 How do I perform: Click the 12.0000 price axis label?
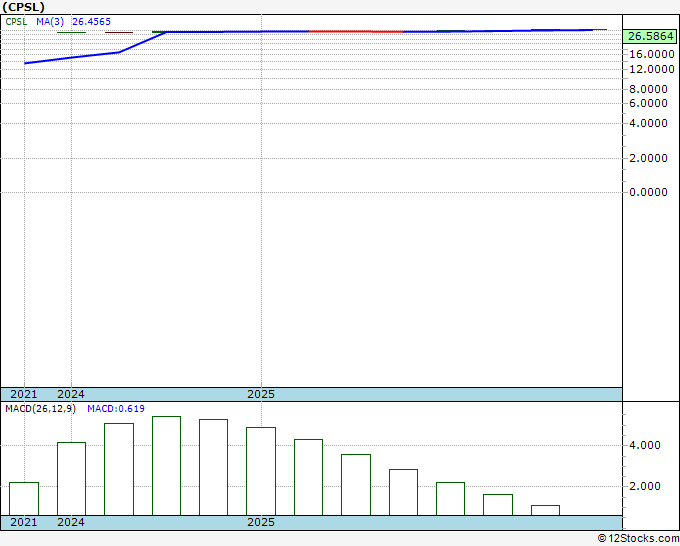(652, 69)
